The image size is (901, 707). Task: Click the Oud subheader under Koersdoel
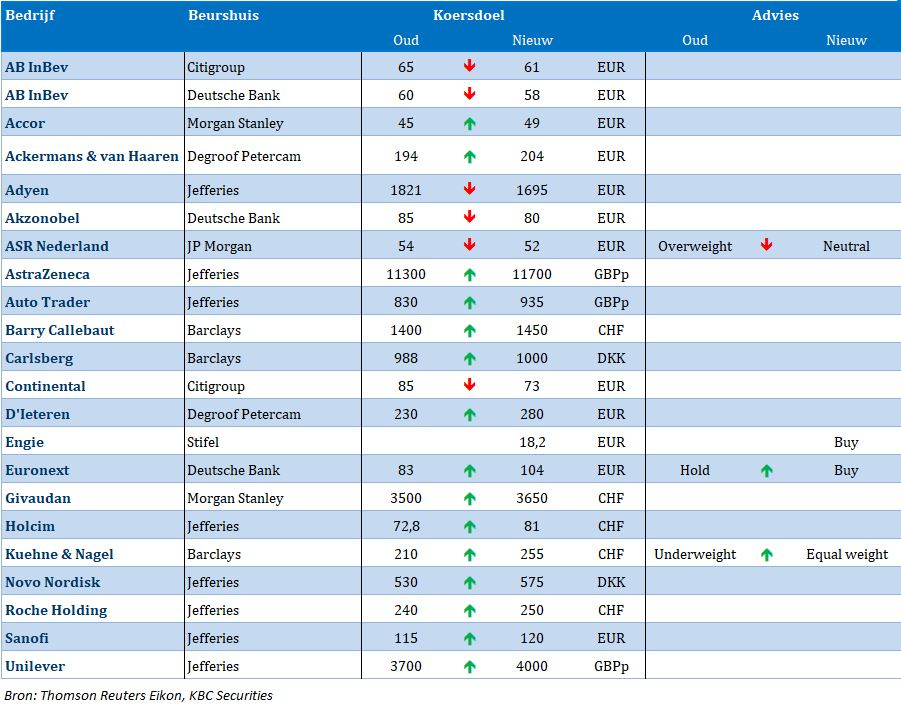[x=406, y=40]
